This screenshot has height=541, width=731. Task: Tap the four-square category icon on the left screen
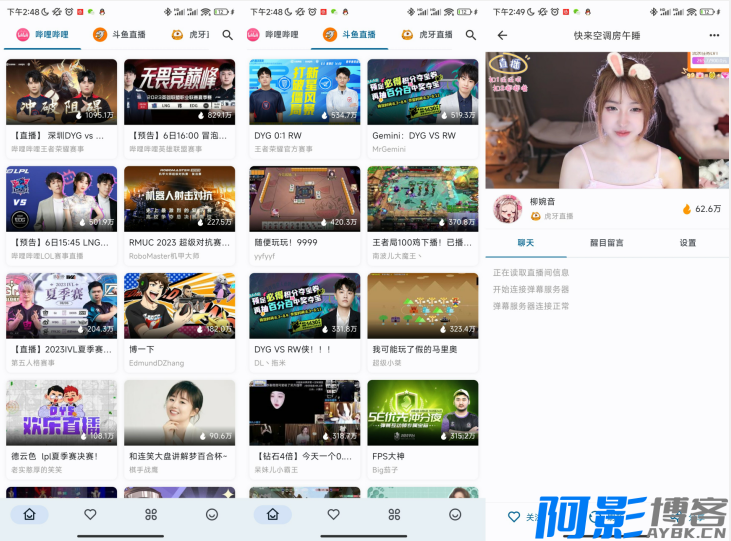(x=151, y=514)
